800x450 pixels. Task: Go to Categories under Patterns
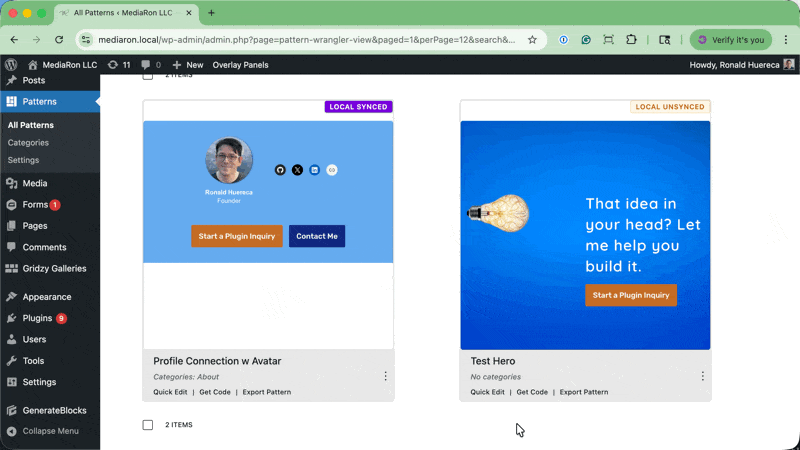tap(28, 143)
